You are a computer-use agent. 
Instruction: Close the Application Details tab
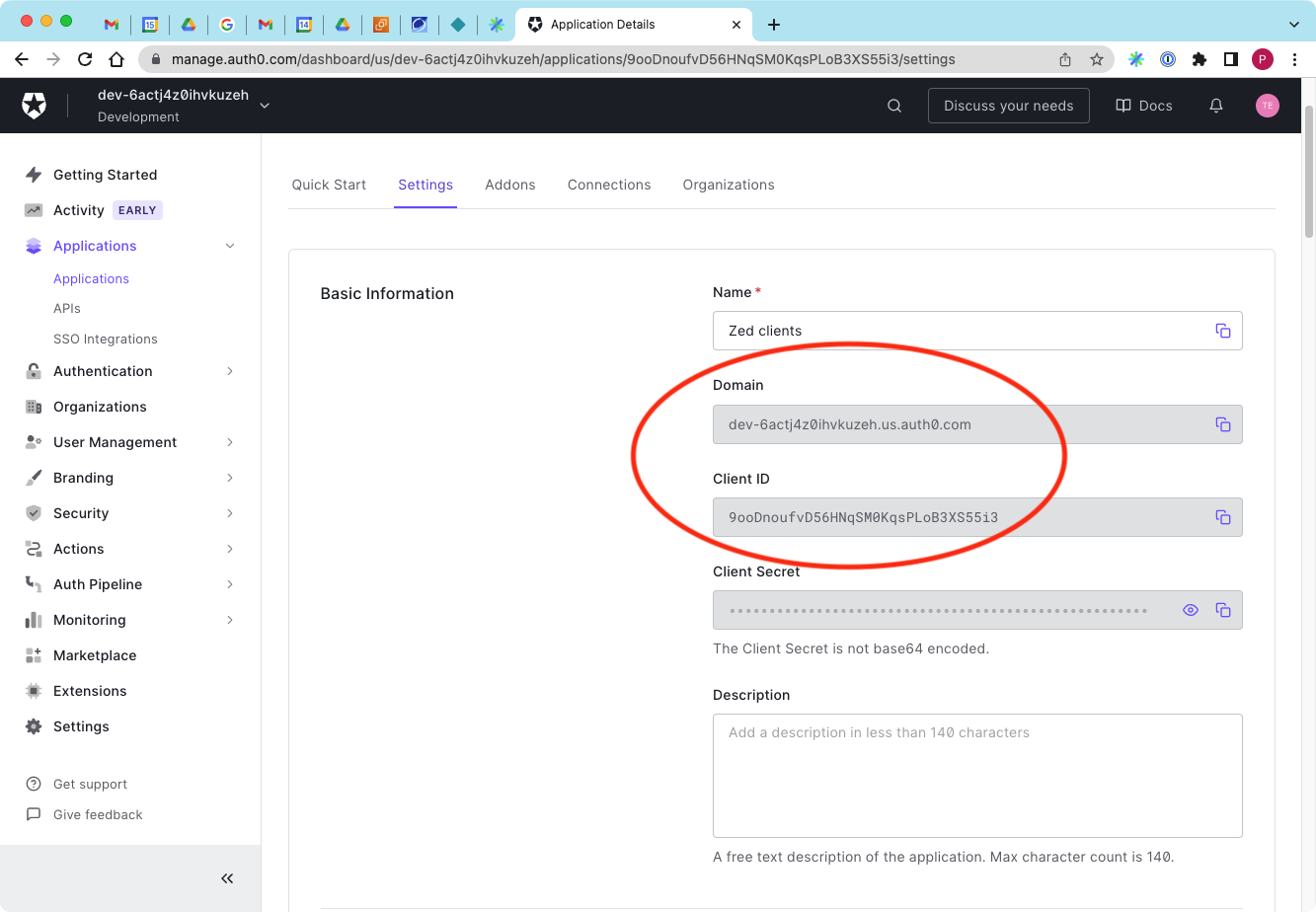tap(736, 25)
